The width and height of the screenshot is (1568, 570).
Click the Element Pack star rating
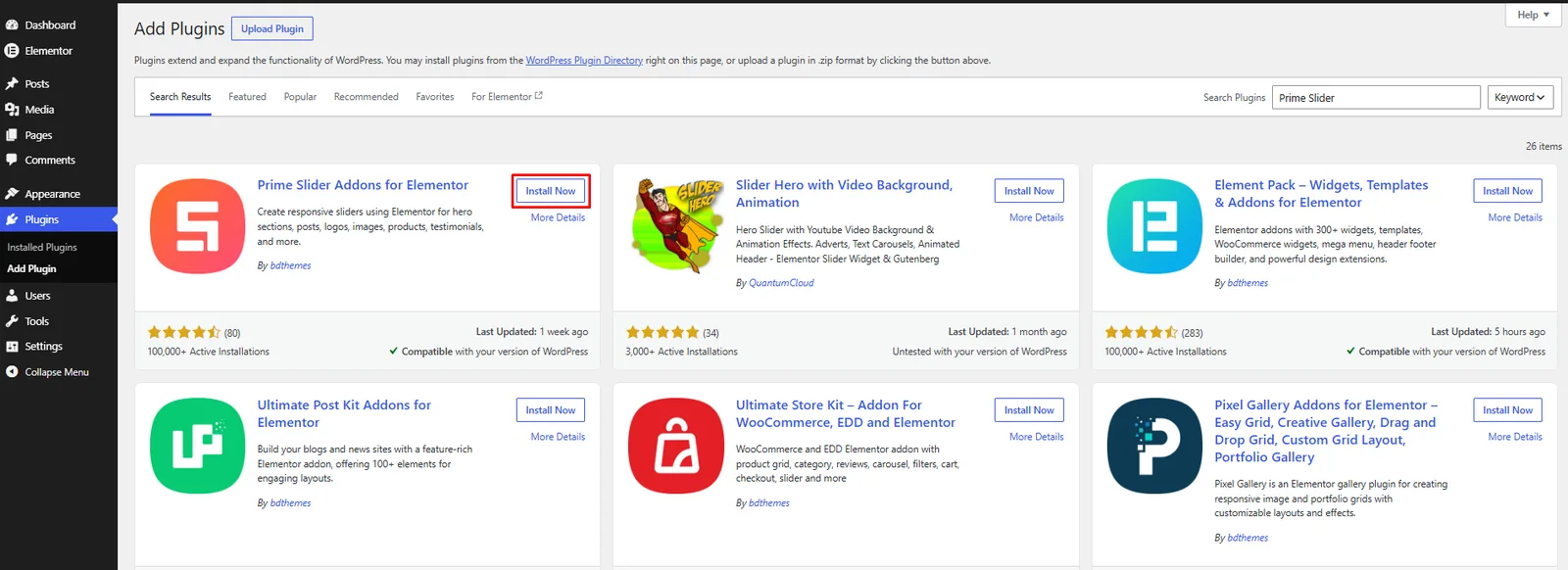[1142, 333]
